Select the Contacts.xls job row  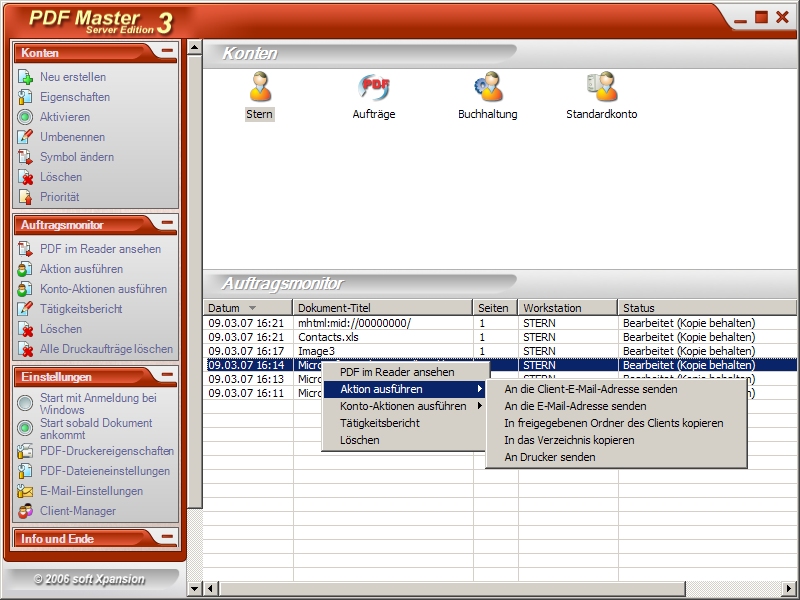click(500, 337)
